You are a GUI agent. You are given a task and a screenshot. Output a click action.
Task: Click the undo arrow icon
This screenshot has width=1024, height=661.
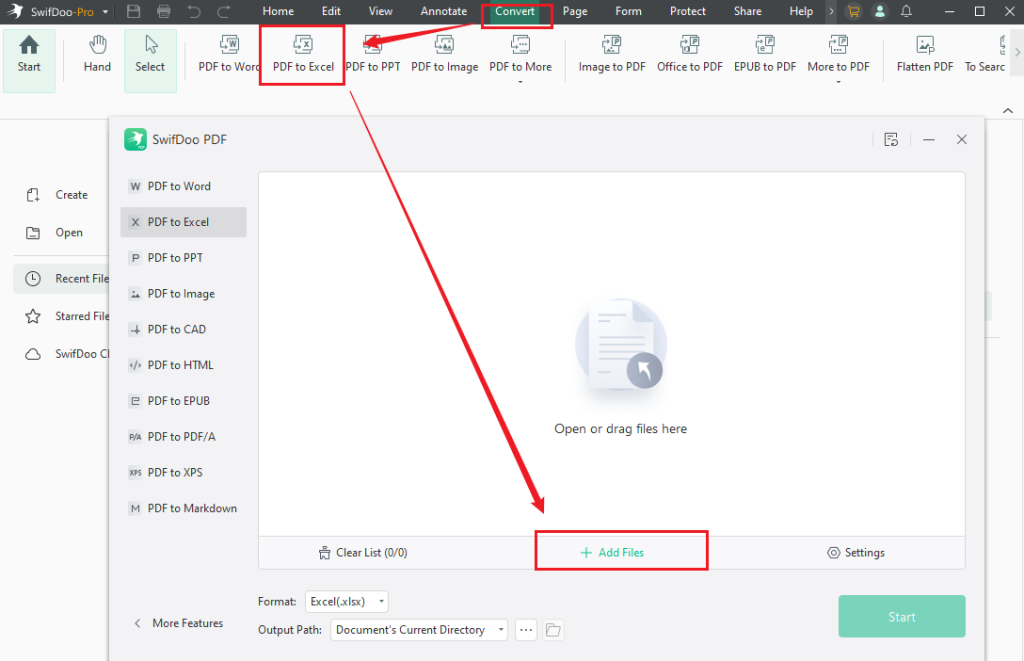pyautogui.click(x=194, y=11)
